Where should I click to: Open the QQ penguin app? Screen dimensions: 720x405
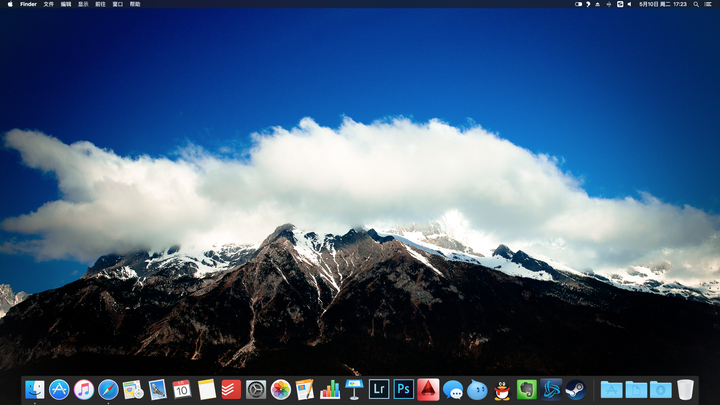(x=502, y=390)
